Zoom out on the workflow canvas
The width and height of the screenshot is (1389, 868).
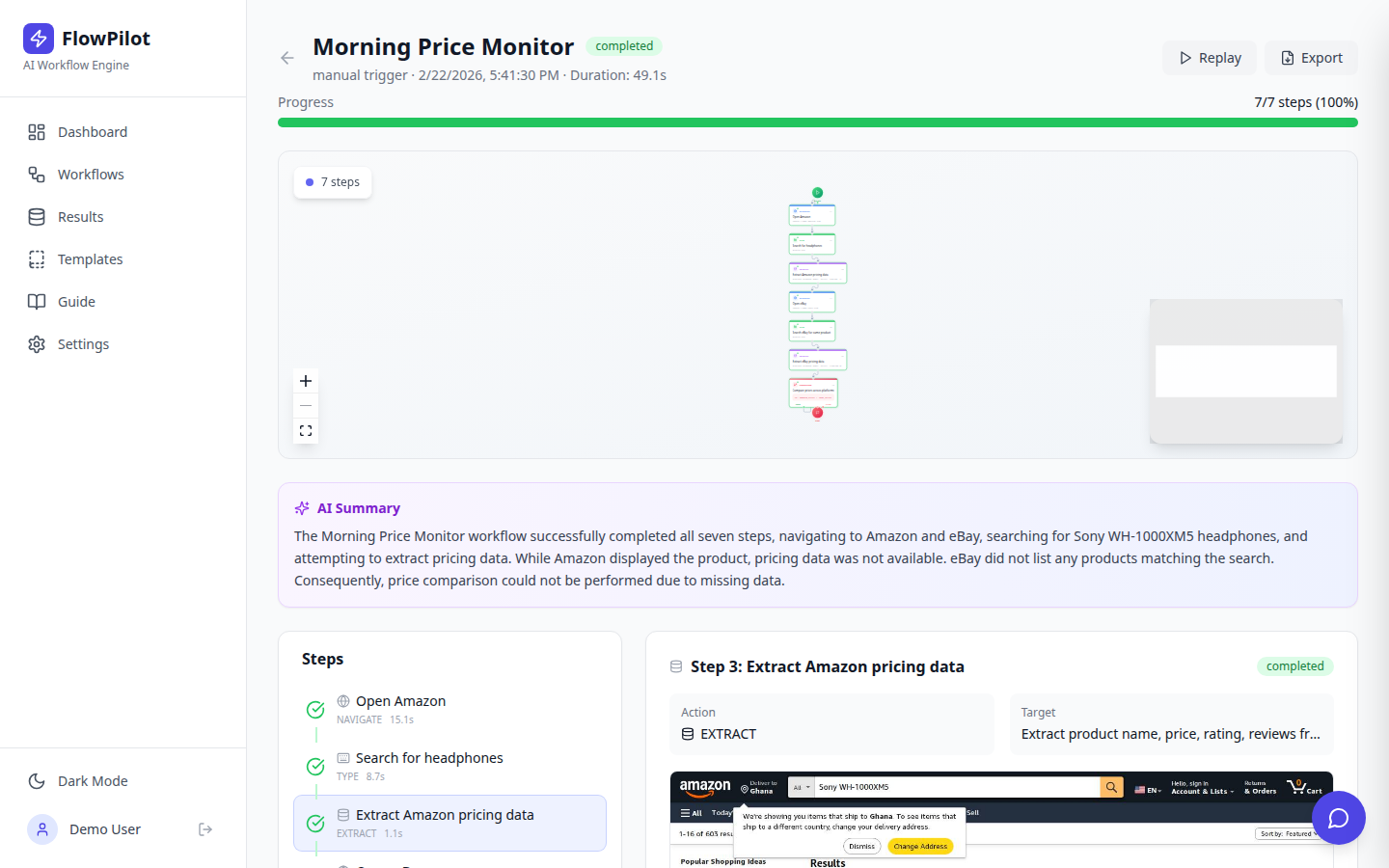306,406
